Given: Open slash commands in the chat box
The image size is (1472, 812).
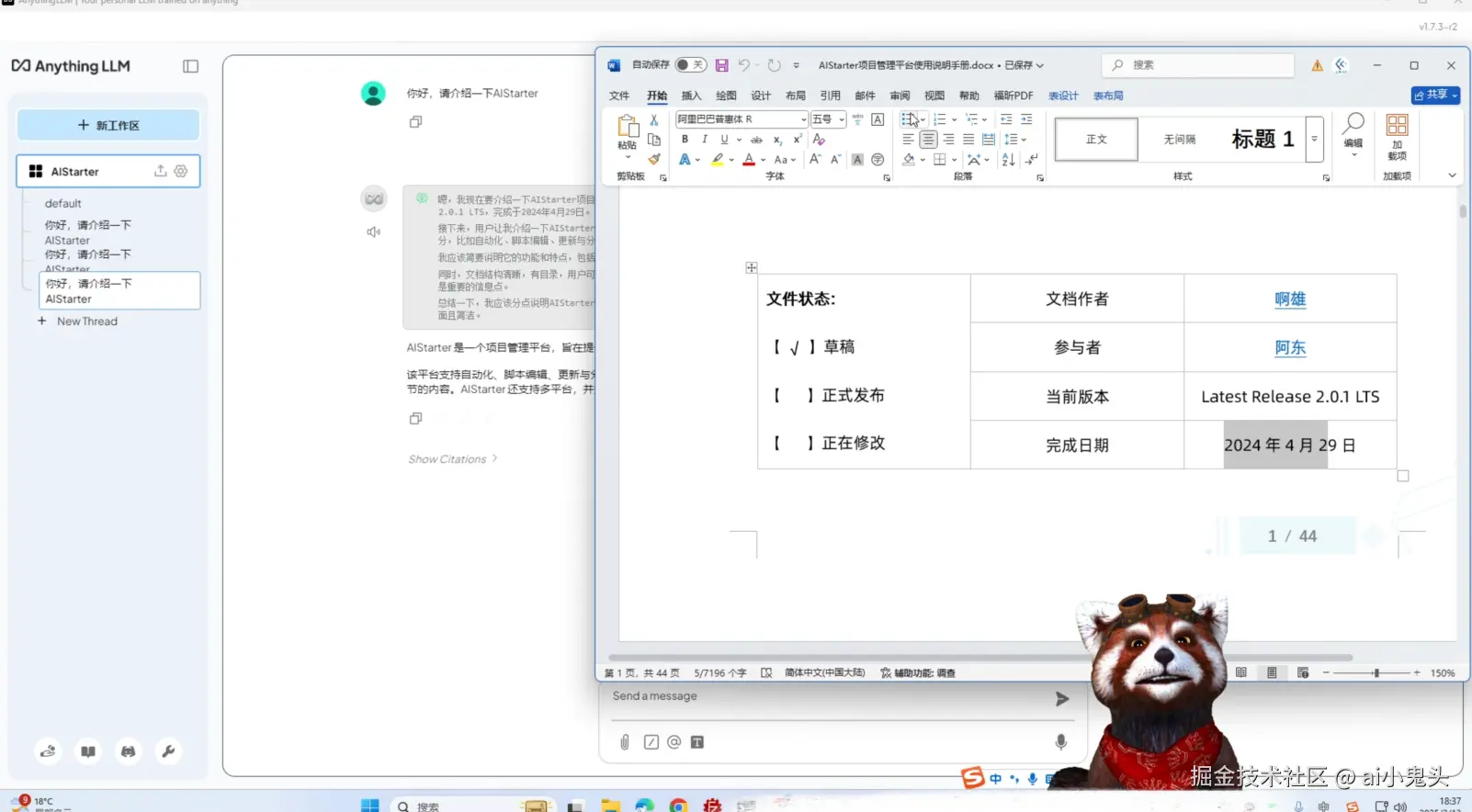Looking at the screenshot, I should pos(651,742).
